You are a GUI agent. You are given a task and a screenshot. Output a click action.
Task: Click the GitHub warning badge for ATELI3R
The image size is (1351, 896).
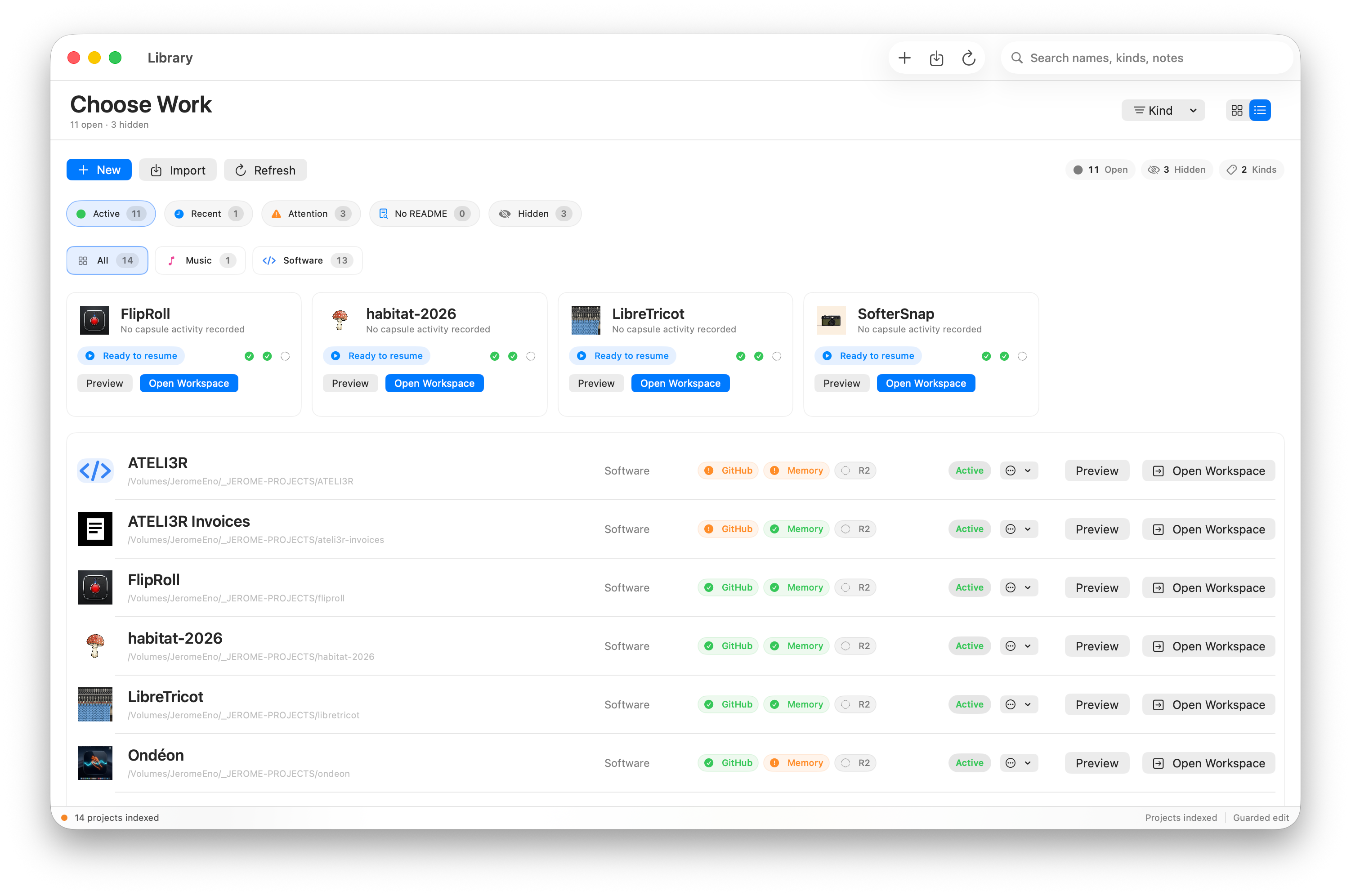[x=728, y=471]
